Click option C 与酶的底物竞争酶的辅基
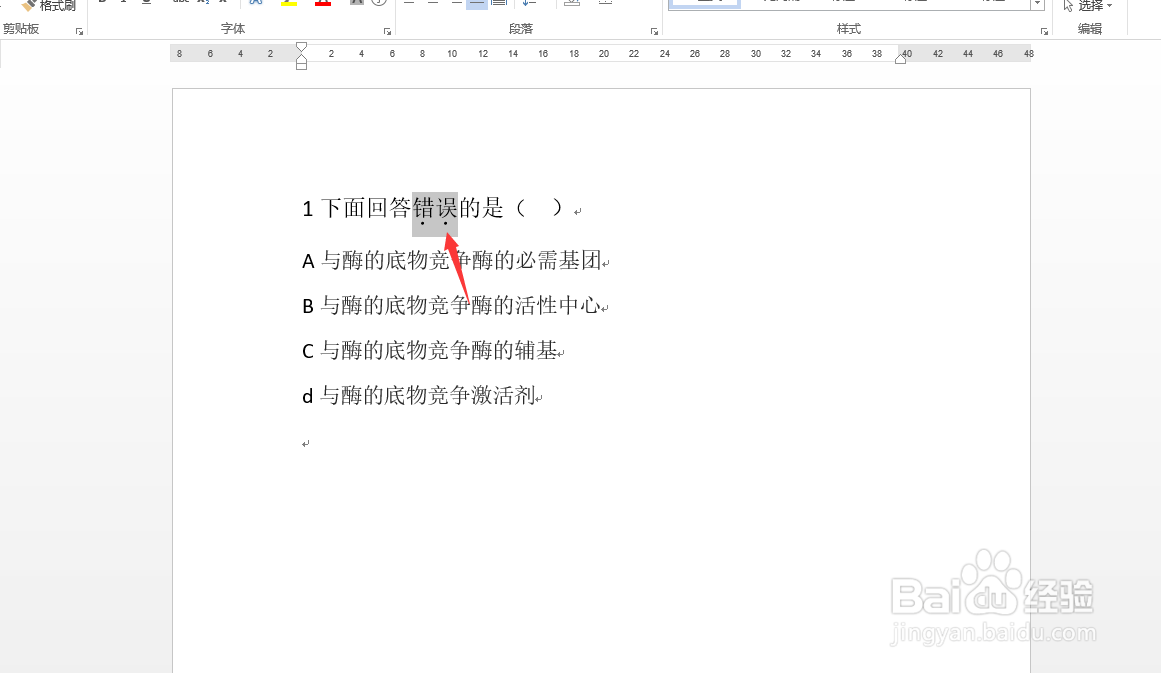The height and width of the screenshot is (673, 1161). [429, 351]
